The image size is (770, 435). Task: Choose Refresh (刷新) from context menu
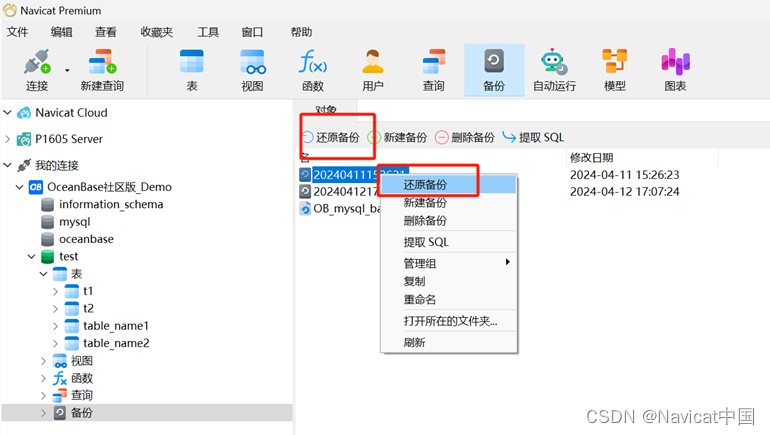click(449, 343)
